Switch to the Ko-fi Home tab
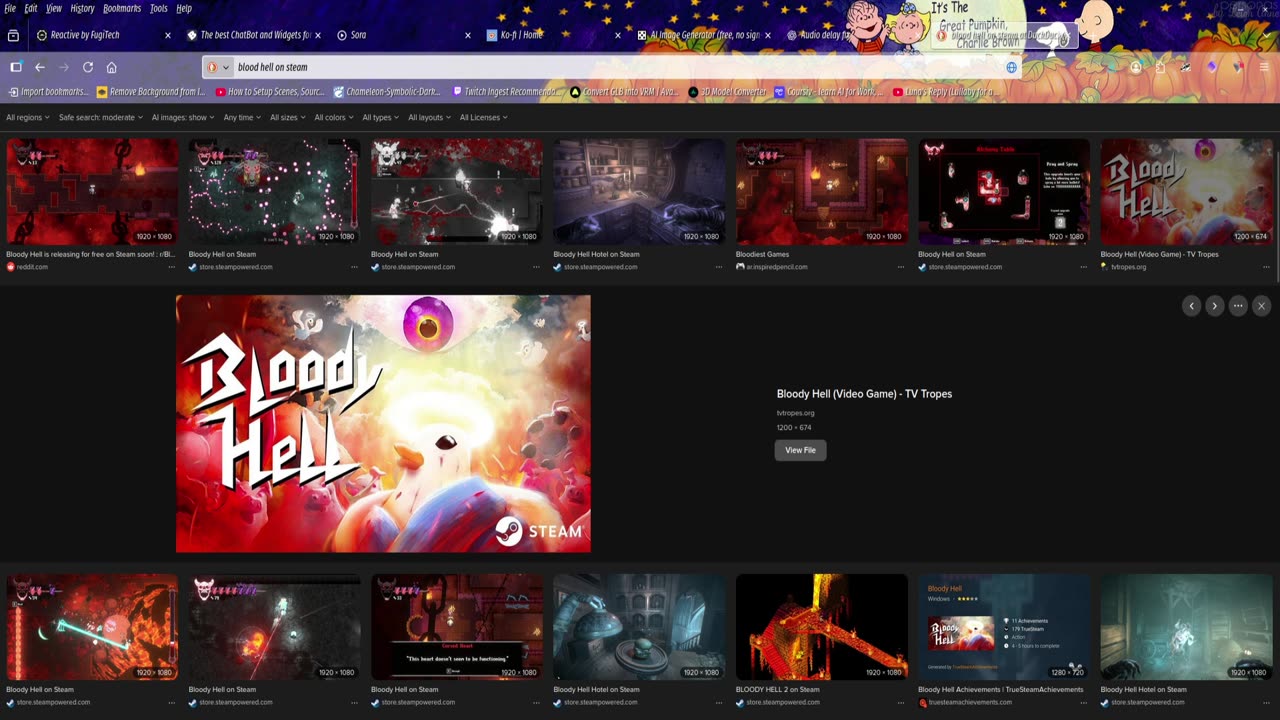The height and width of the screenshot is (720, 1280). tap(555, 35)
